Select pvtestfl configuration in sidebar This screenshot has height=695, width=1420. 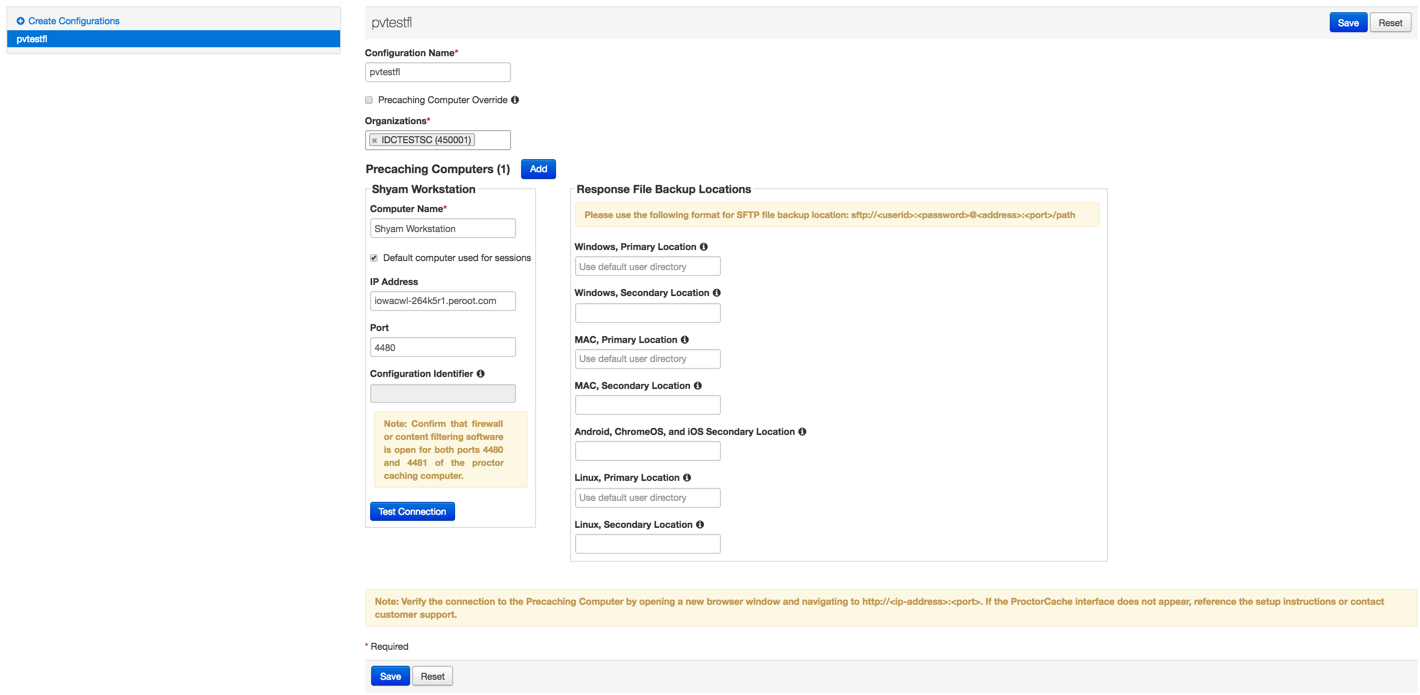(173, 39)
